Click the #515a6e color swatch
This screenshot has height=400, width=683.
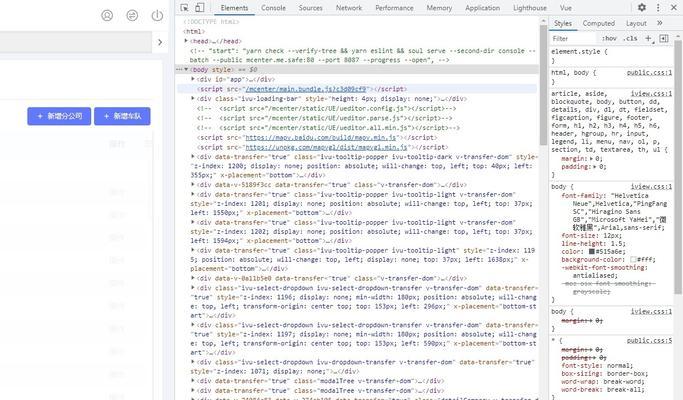coord(592,251)
